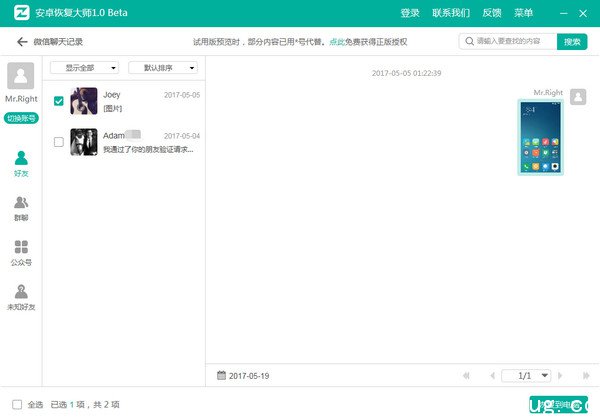Open the 1/1 page selector dropdown
Screen dimensions: 600x420
(x=526, y=376)
